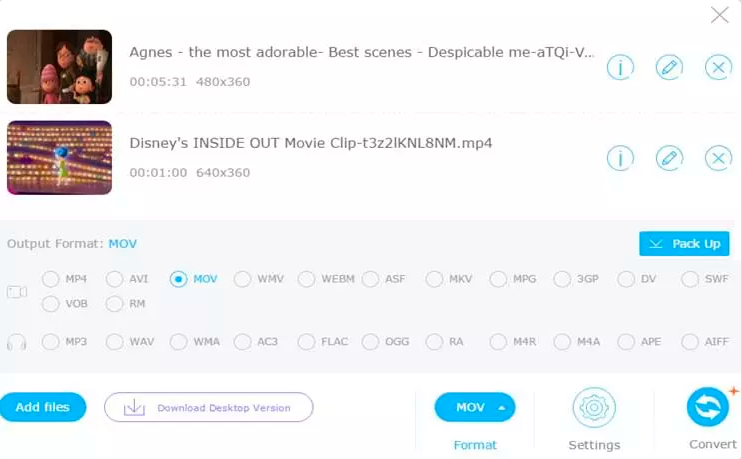Choose the WEBM video format
This screenshot has height=459, width=742.
307,279
